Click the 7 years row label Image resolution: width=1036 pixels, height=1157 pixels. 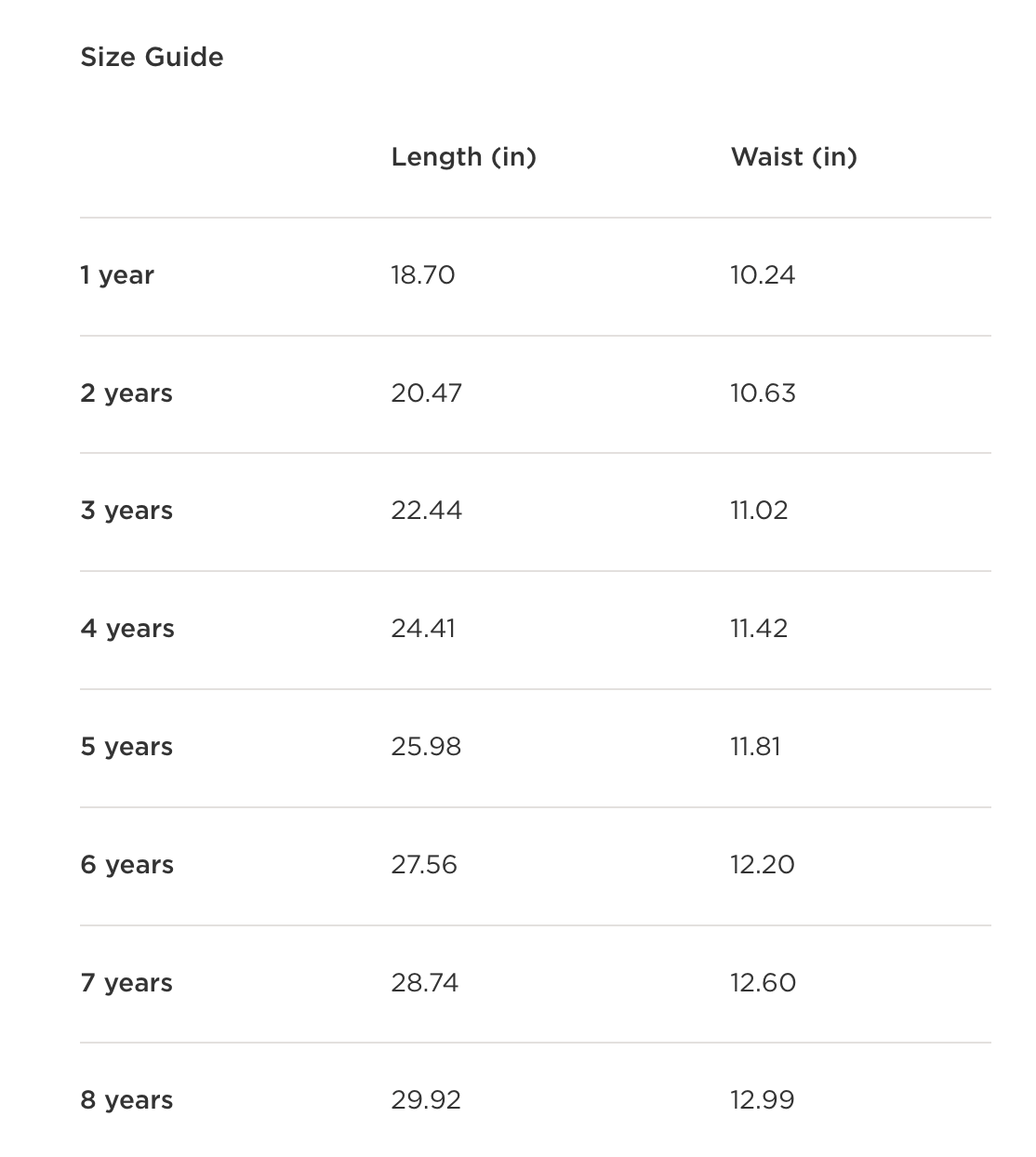point(126,984)
